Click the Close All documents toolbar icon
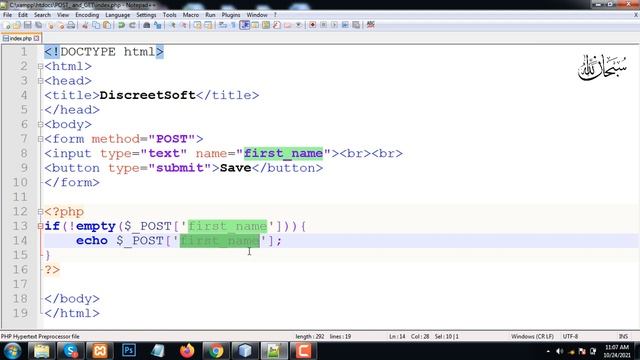 click(60, 25)
